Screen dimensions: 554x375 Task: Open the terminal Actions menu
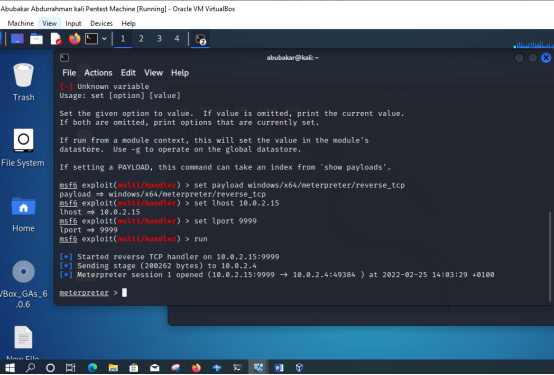click(x=98, y=73)
